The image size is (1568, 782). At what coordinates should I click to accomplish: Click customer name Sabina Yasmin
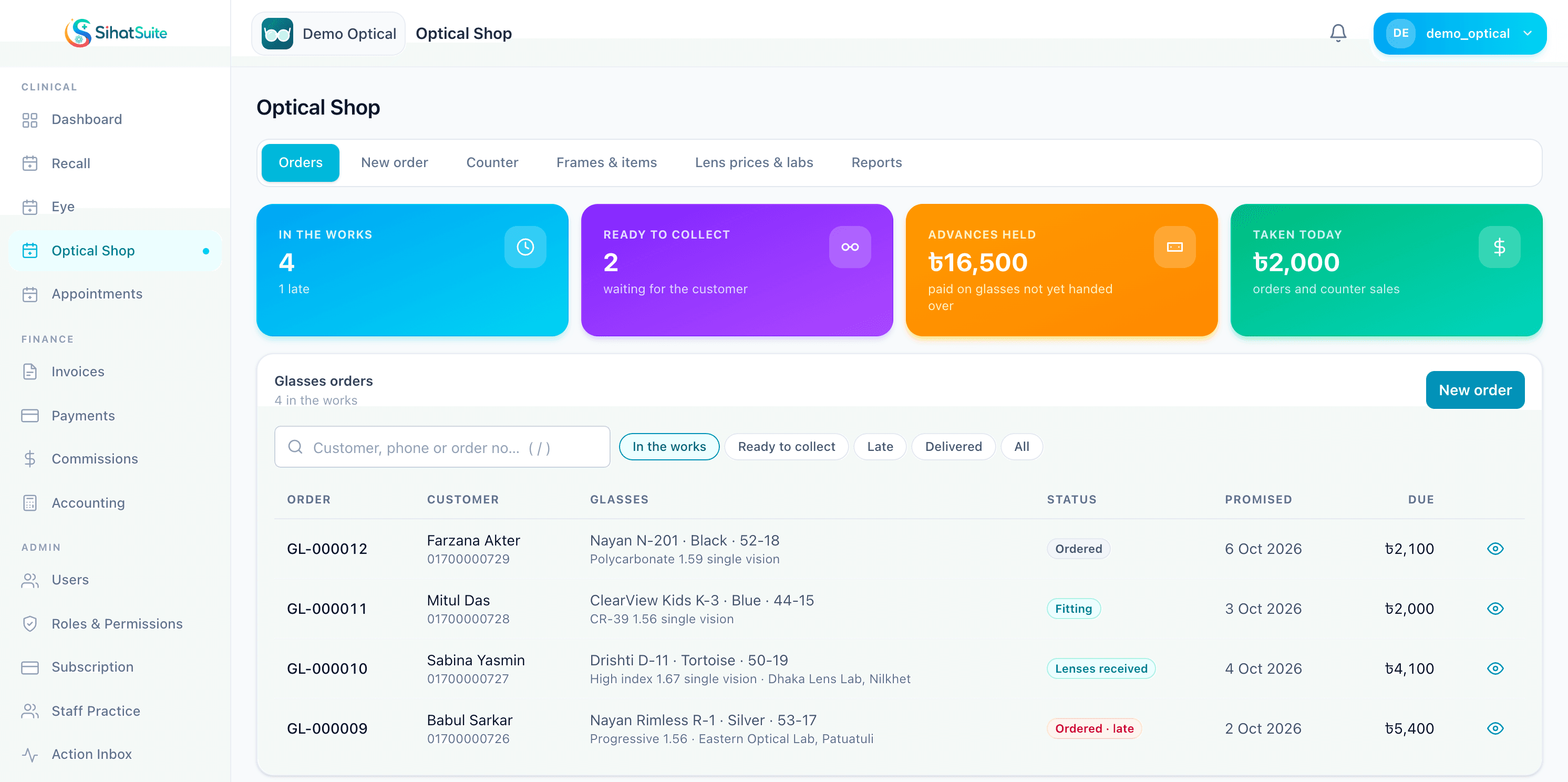tap(476, 660)
